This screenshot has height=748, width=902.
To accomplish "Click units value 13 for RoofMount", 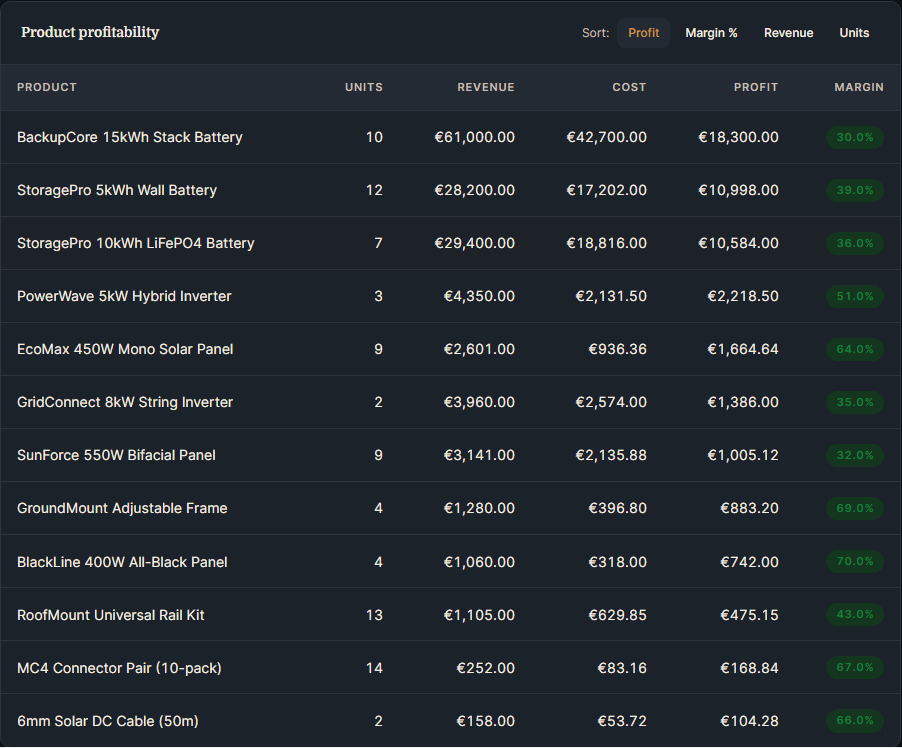I will [x=374, y=615].
